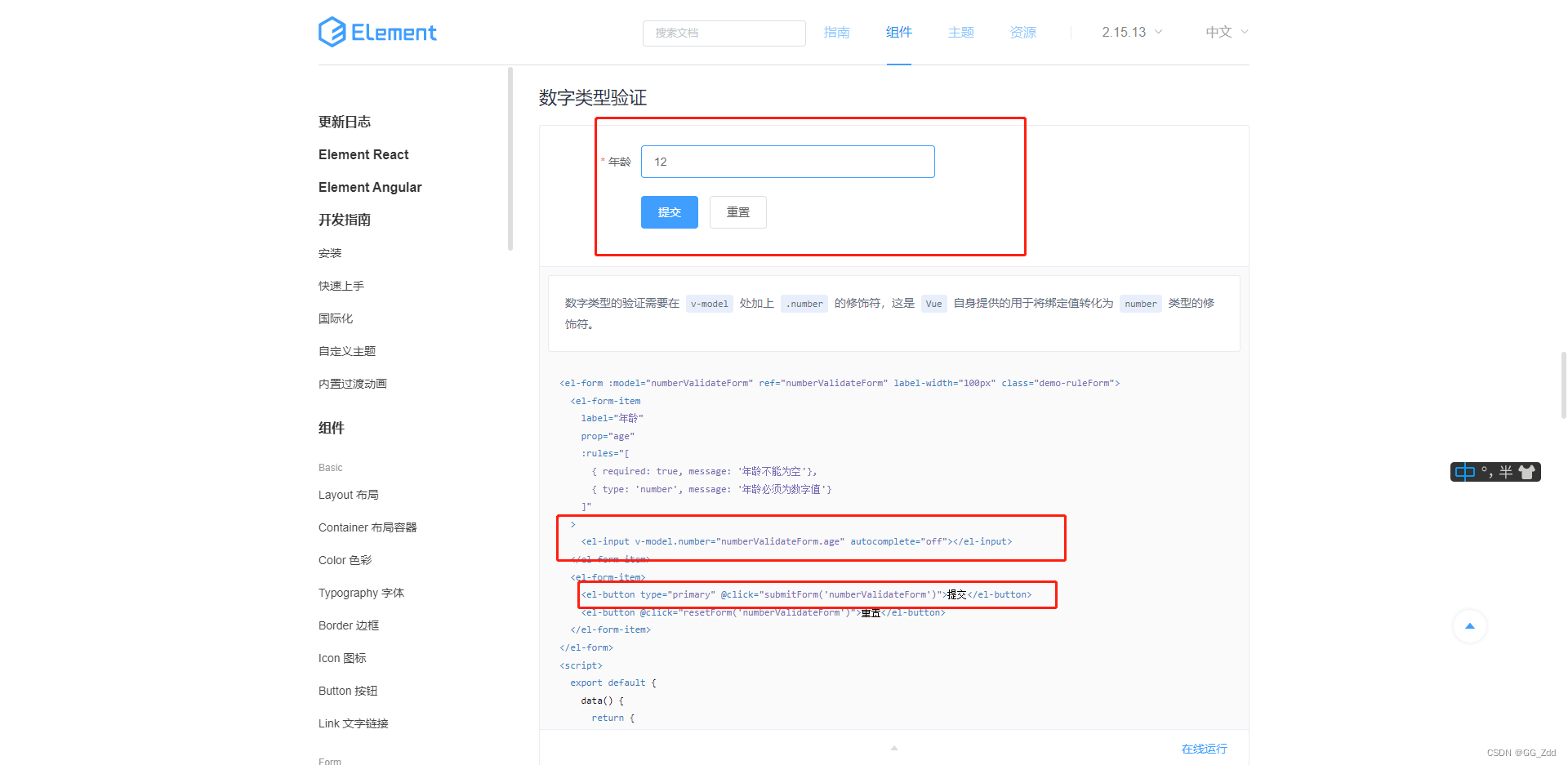Click the 'export default {' code line
1568x765 pixels.
click(x=613, y=683)
